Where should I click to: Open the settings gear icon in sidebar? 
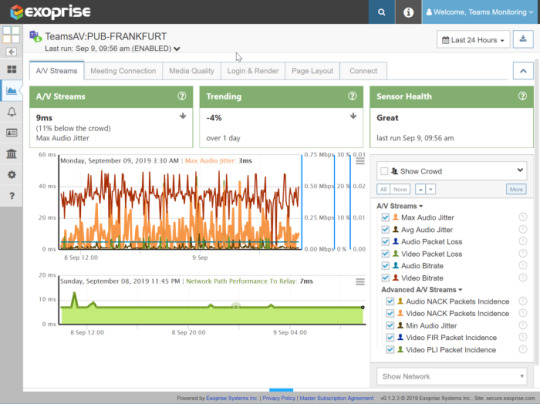[11, 175]
